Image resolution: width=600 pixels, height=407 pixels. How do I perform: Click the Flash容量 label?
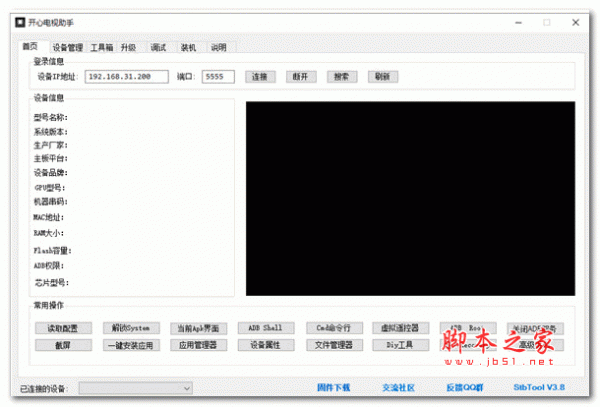pos(52,251)
